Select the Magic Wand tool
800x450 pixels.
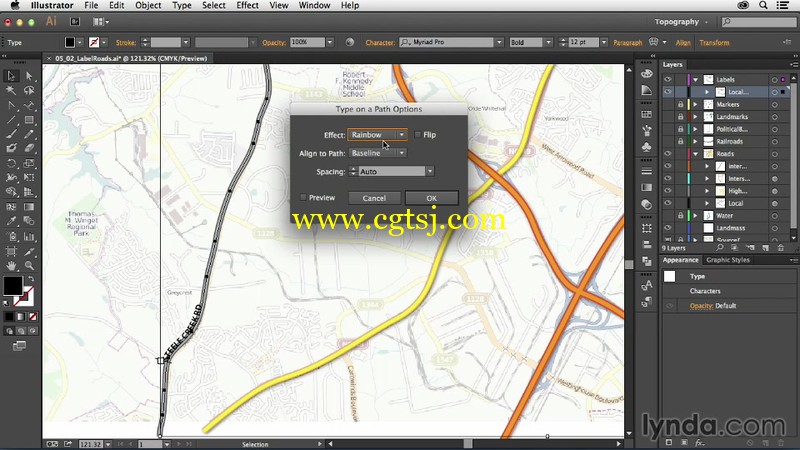coord(11,91)
